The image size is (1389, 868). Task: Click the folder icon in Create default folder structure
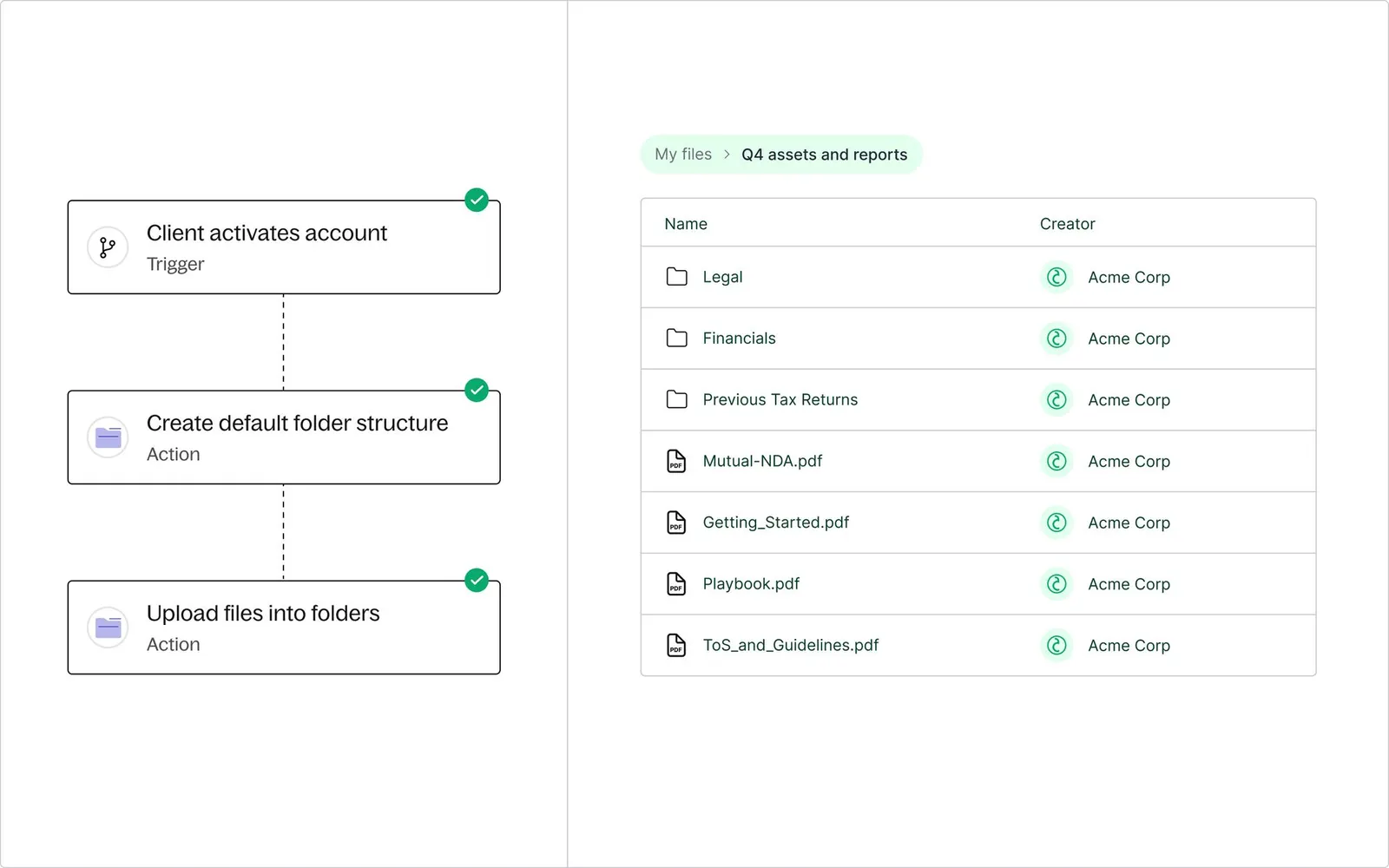[x=108, y=437]
